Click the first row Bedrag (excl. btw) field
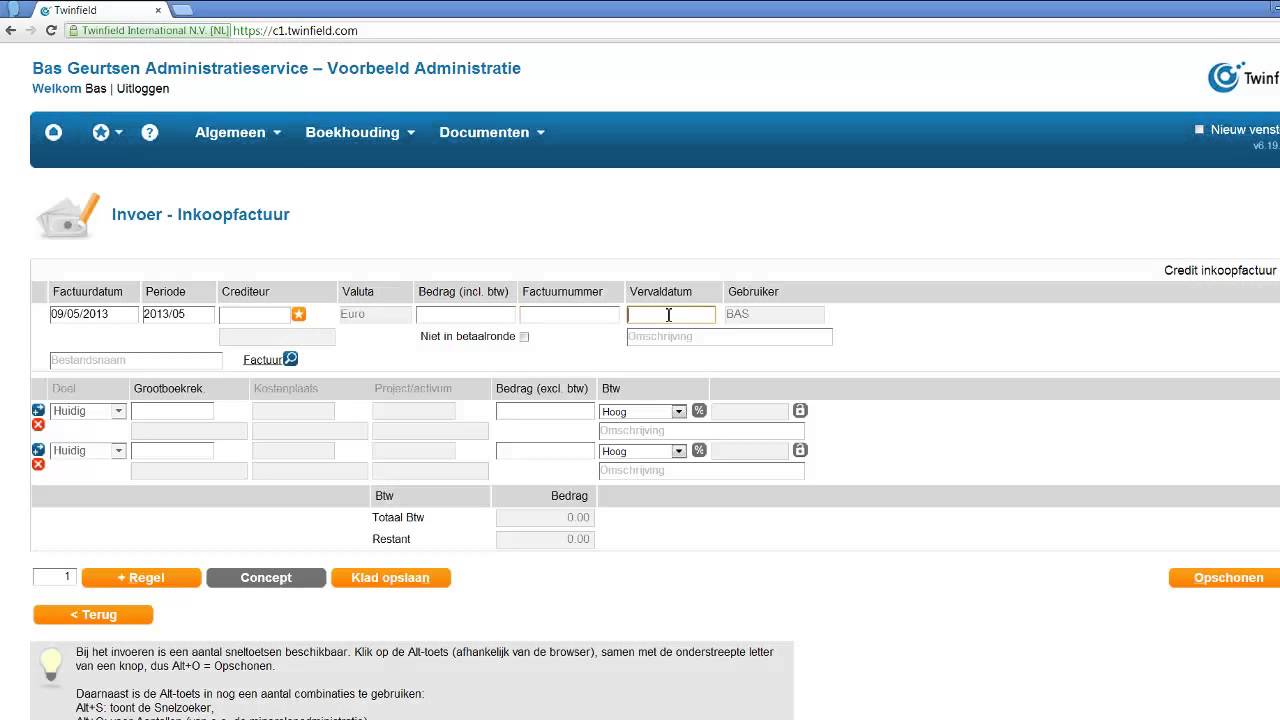This screenshot has height=720, width=1280. pos(545,411)
